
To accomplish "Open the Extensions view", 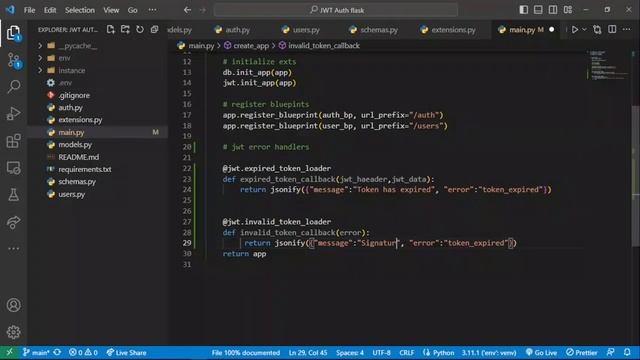I will point(13,141).
